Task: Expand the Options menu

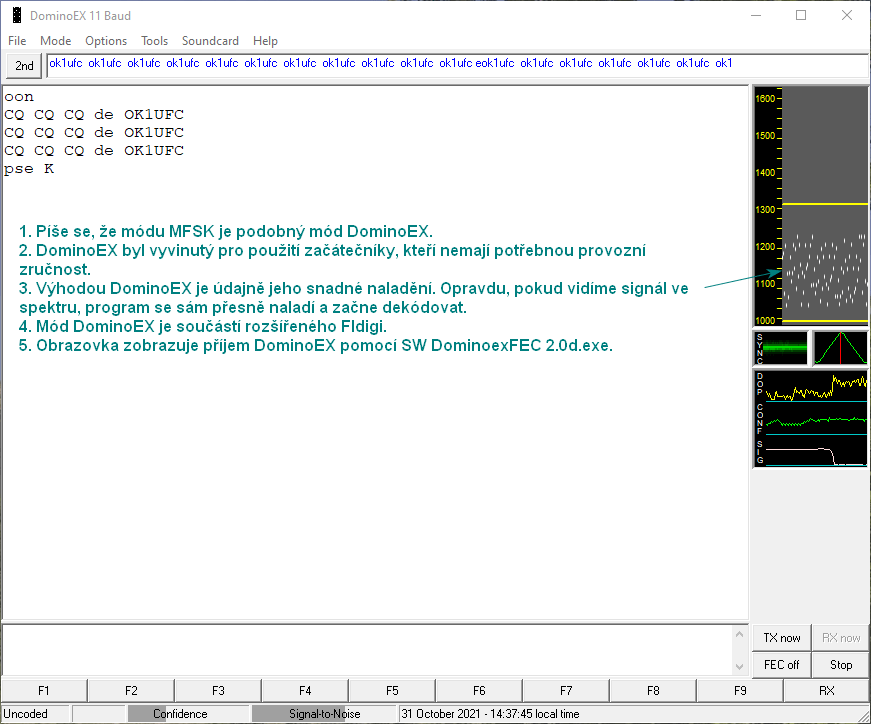Action: [106, 41]
